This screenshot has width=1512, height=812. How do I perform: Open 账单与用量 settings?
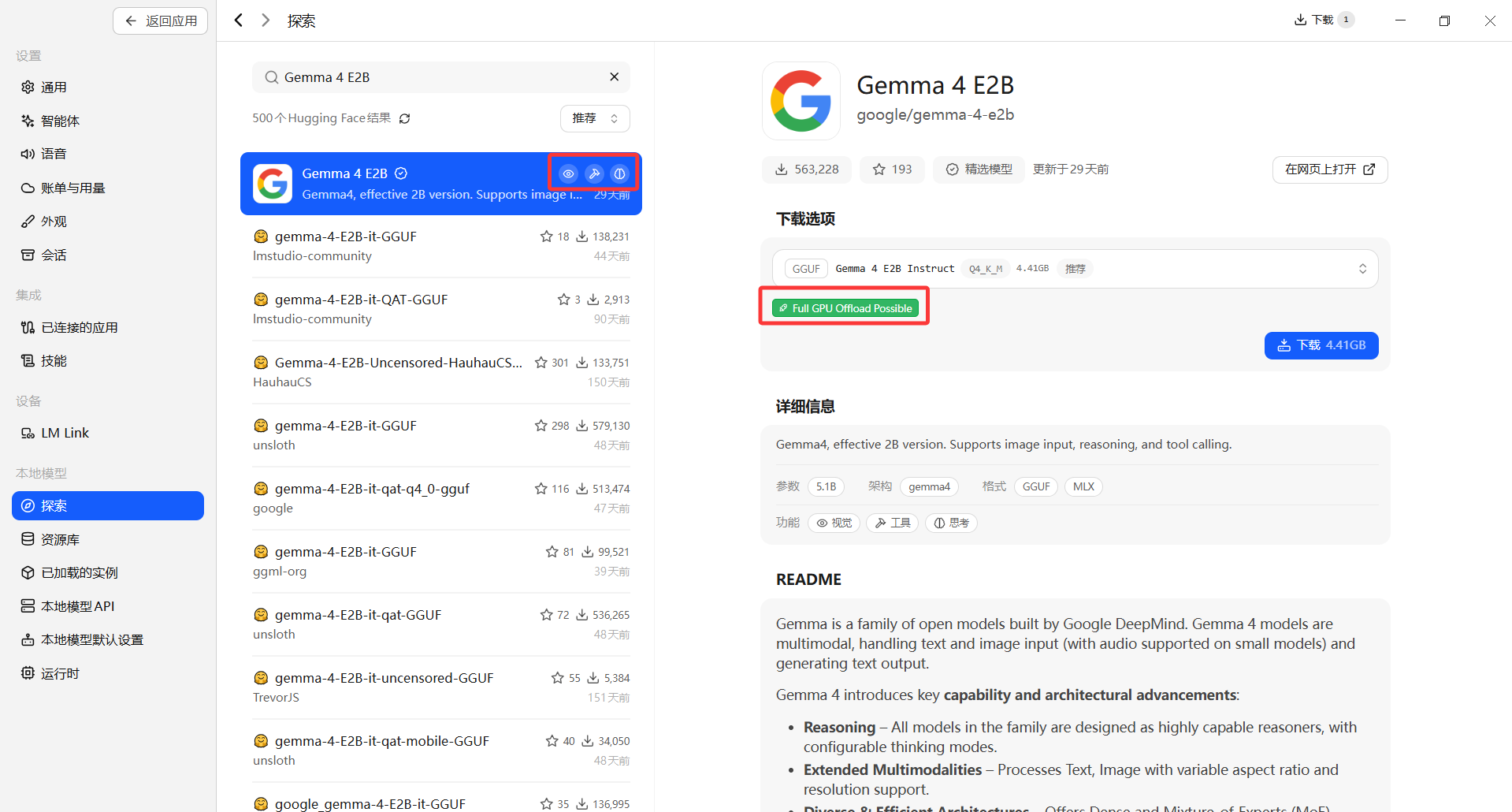tap(108, 188)
